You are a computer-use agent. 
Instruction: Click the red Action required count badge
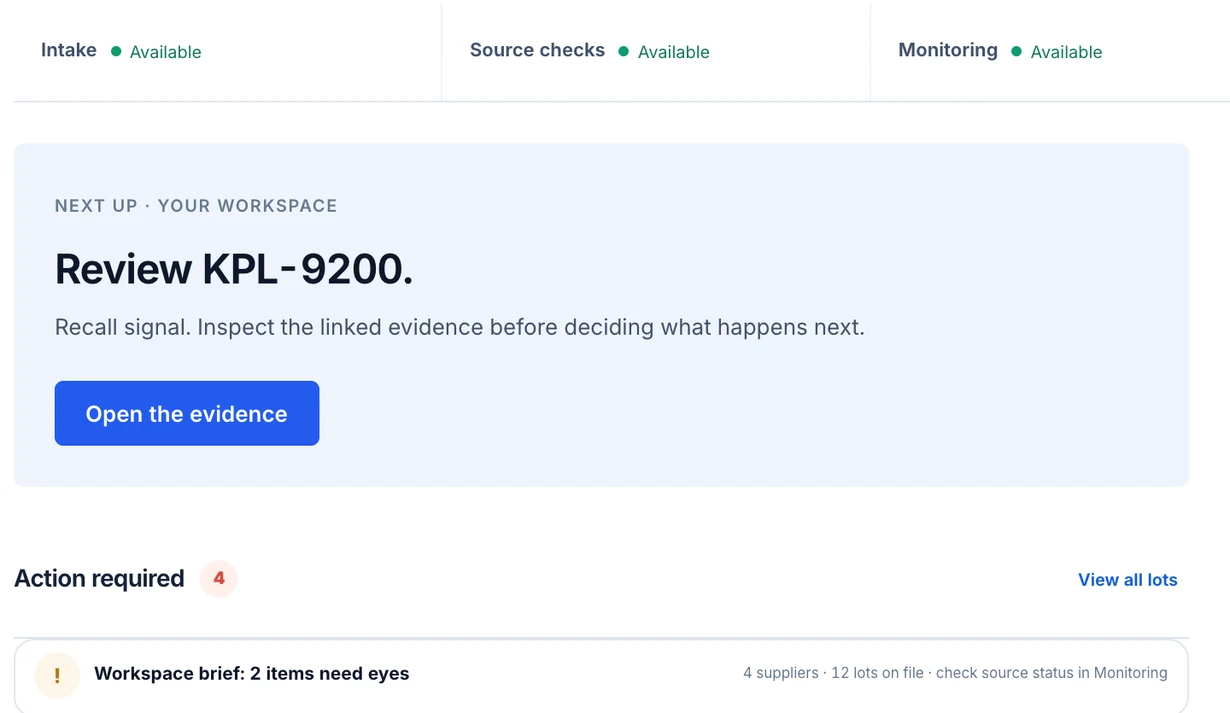pos(219,578)
